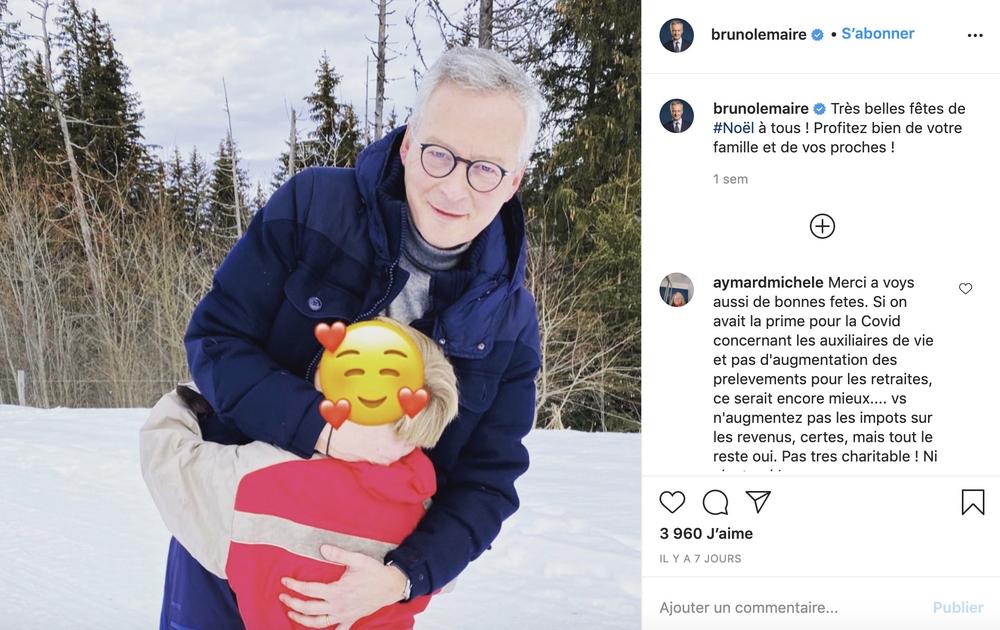Click the S'abonner follow button

[x=878, y=34]
